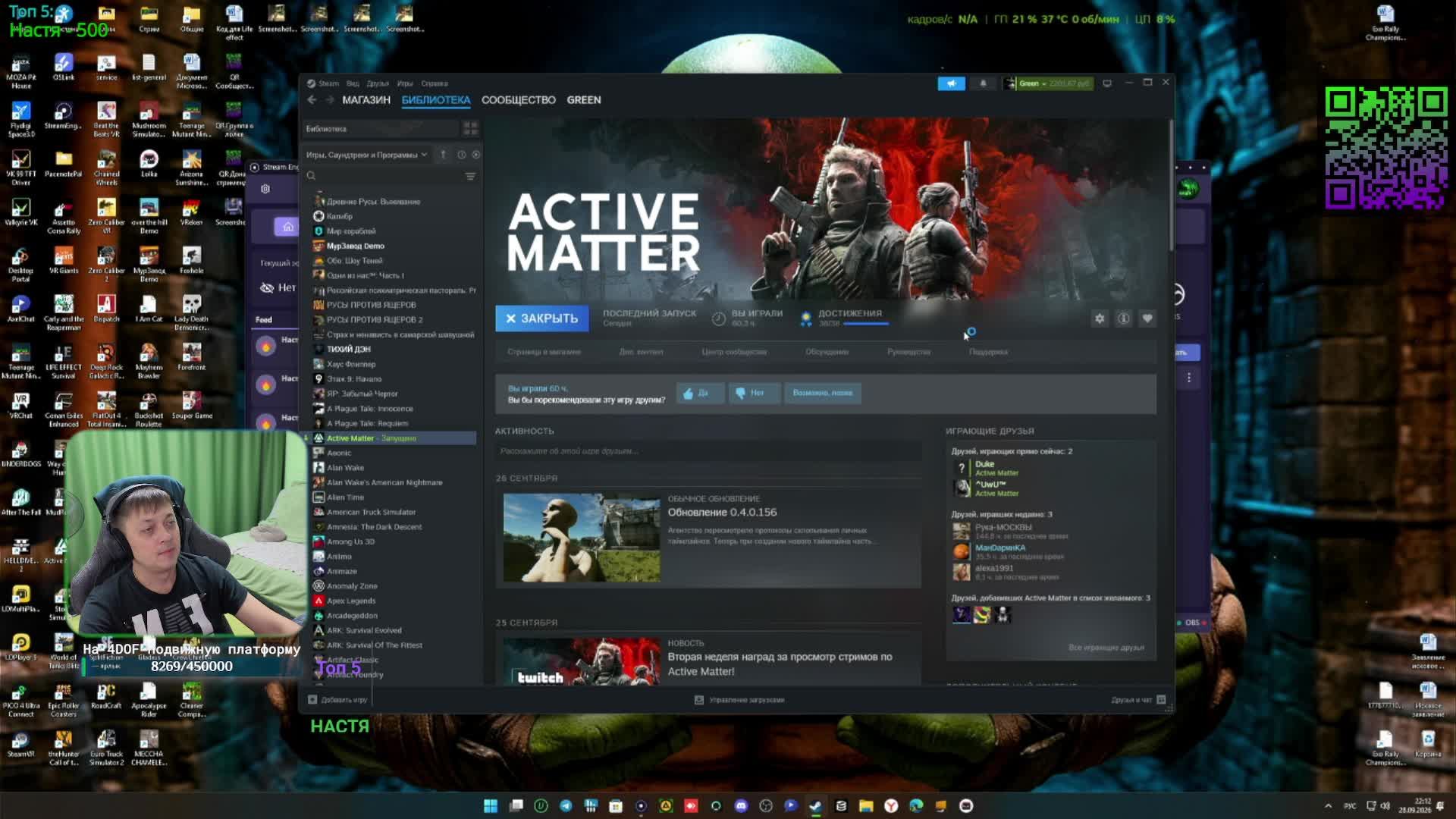Image resolution: width=1456 pixels, height=819 pixels.
Task: Click the Библиотека home field
Action: (x=380, y=129)
